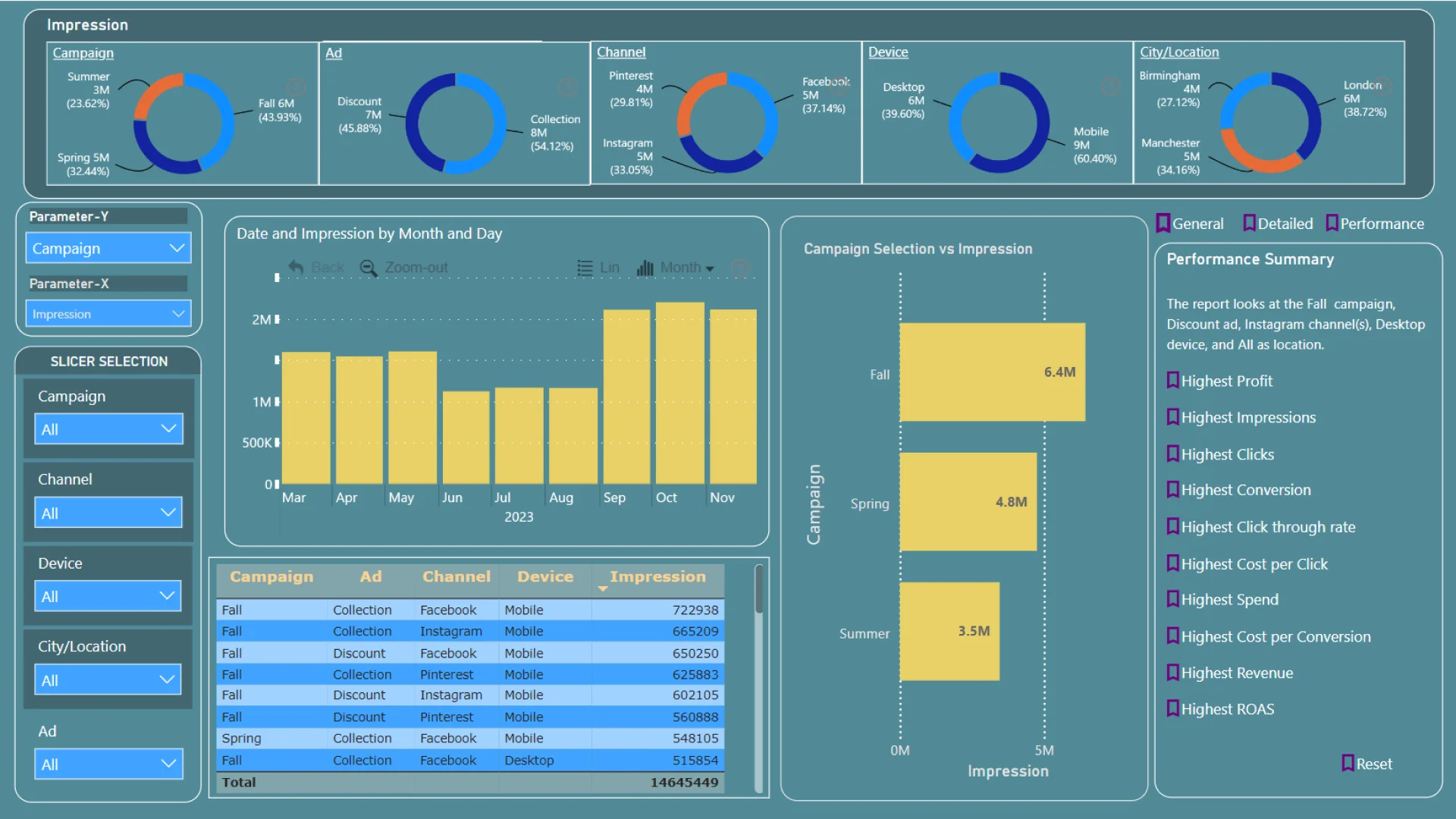
Task: Click the June bar in date chart
Action: [x=466, y=438]
